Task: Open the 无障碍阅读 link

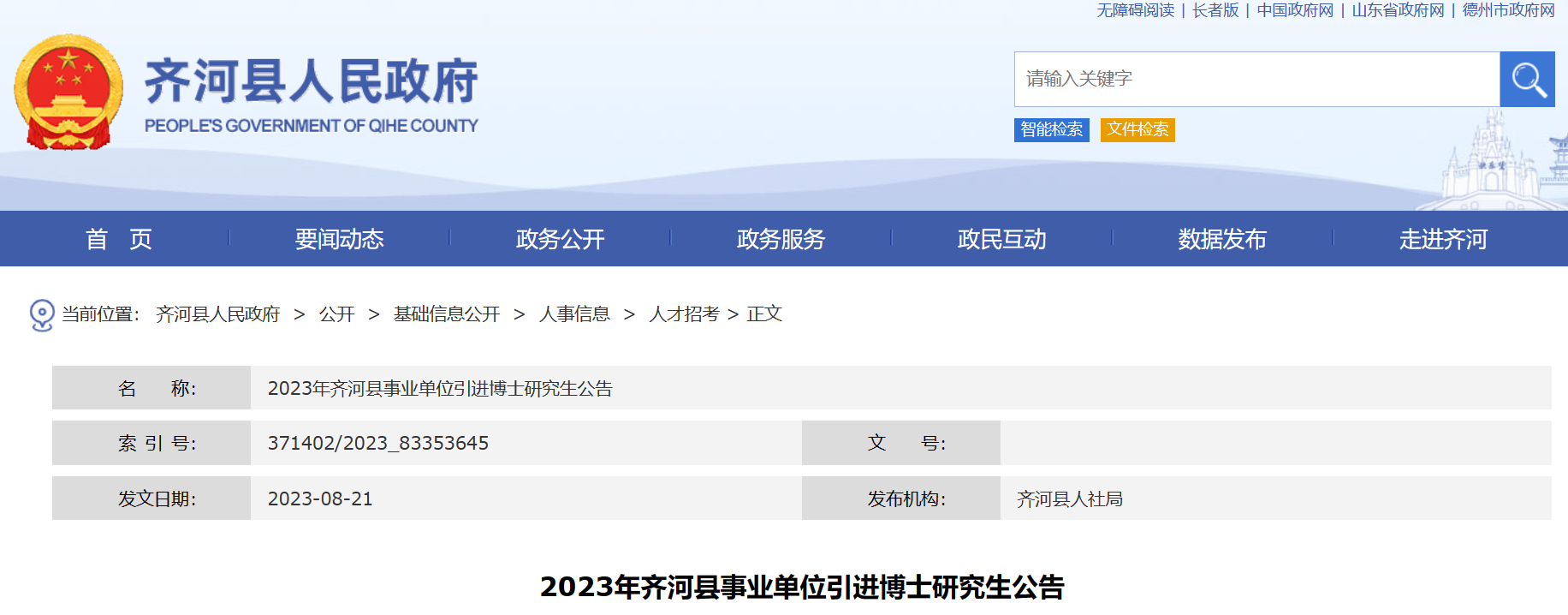Action: click(1136, 10)
